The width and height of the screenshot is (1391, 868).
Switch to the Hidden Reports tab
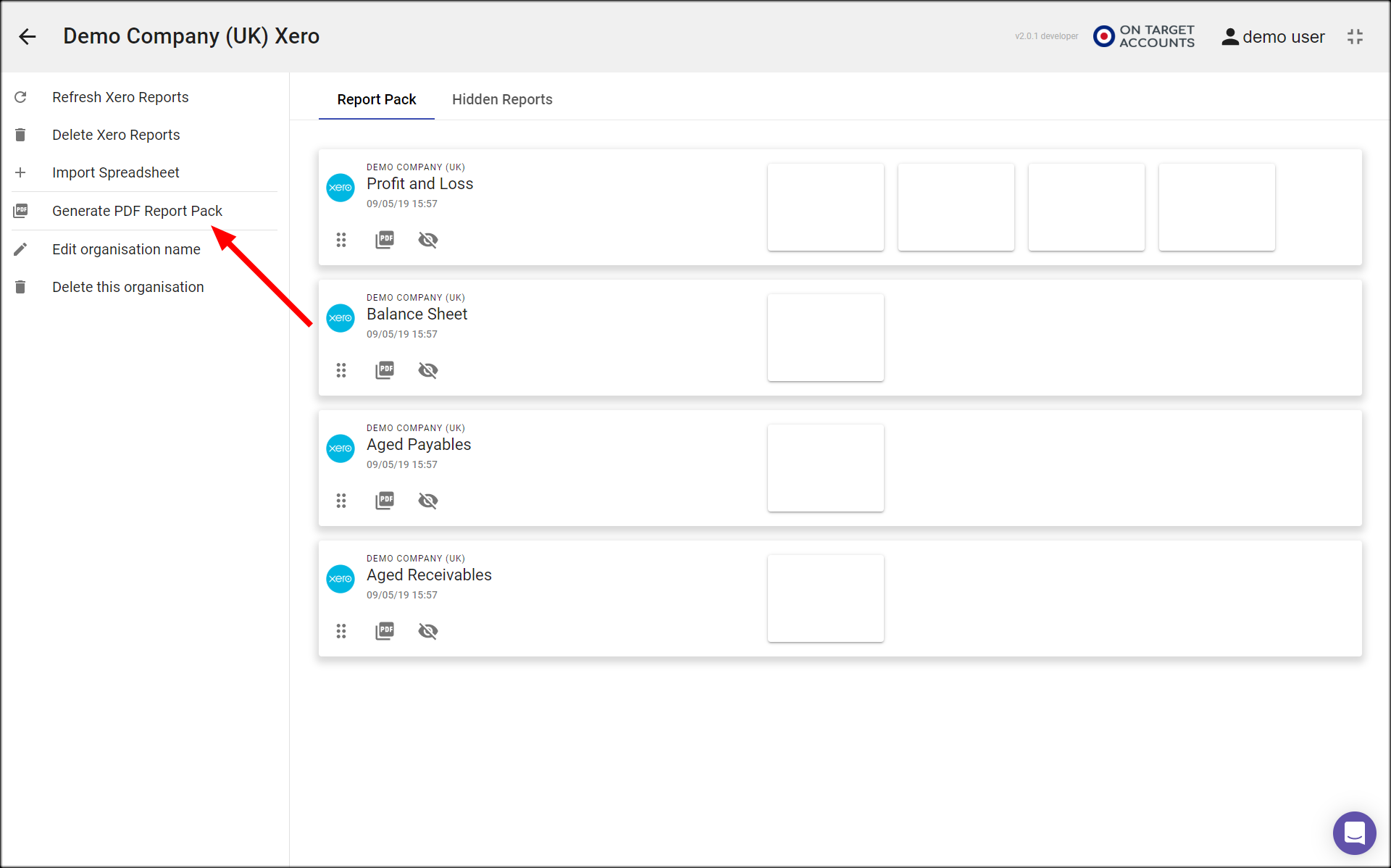point(502,99)
